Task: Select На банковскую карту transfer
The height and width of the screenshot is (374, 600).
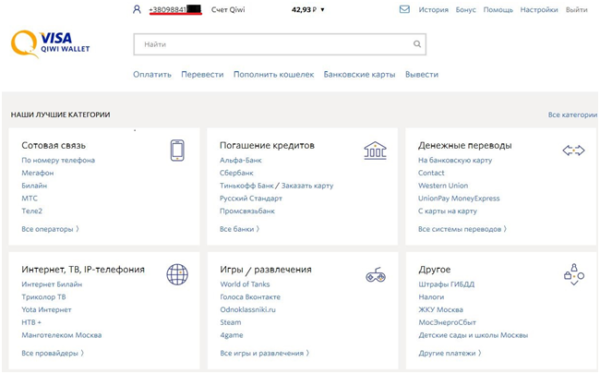Action: coord(455,160)
